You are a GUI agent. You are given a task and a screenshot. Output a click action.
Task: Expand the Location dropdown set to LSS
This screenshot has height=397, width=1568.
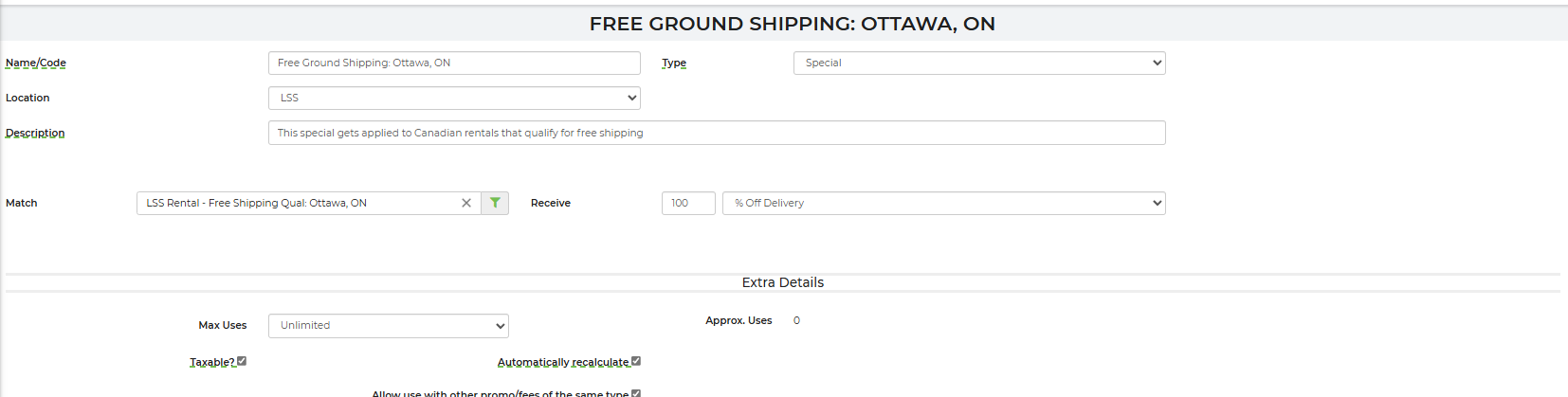[x=454, y=98]
